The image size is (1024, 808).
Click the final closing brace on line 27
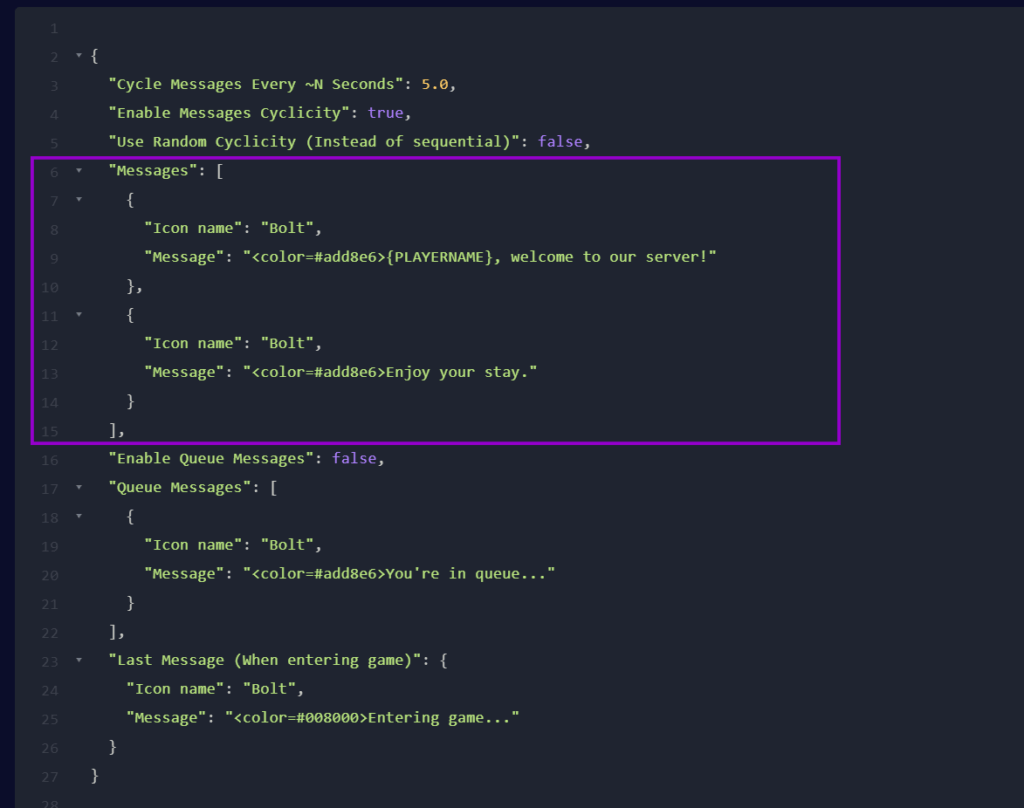point(95,775)
